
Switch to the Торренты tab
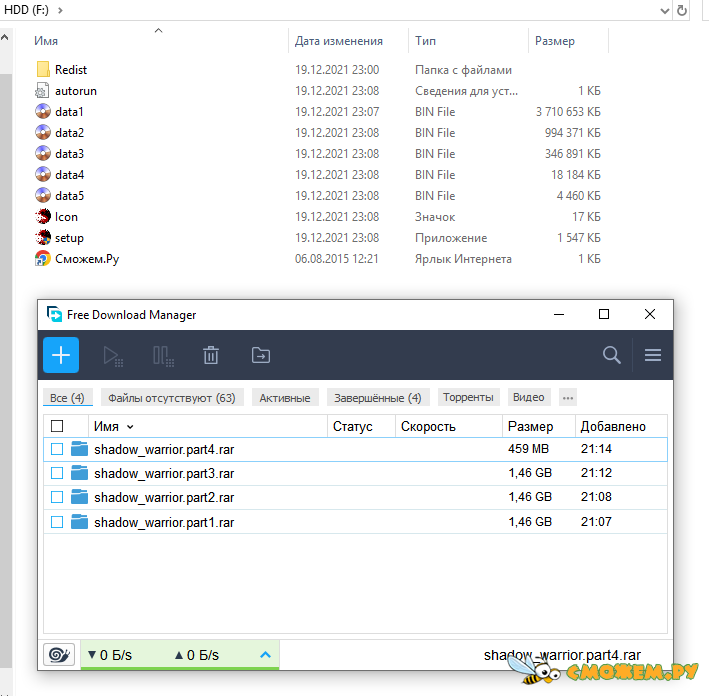click(x=468, y=397)
